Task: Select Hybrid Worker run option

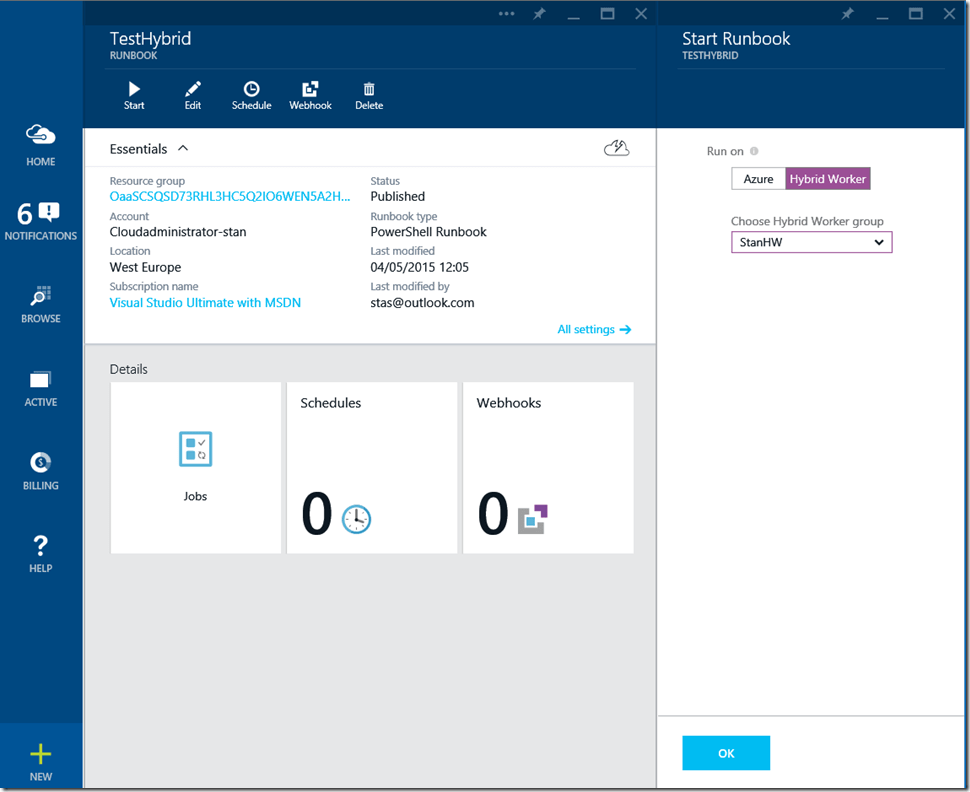Action: [828, 179]
